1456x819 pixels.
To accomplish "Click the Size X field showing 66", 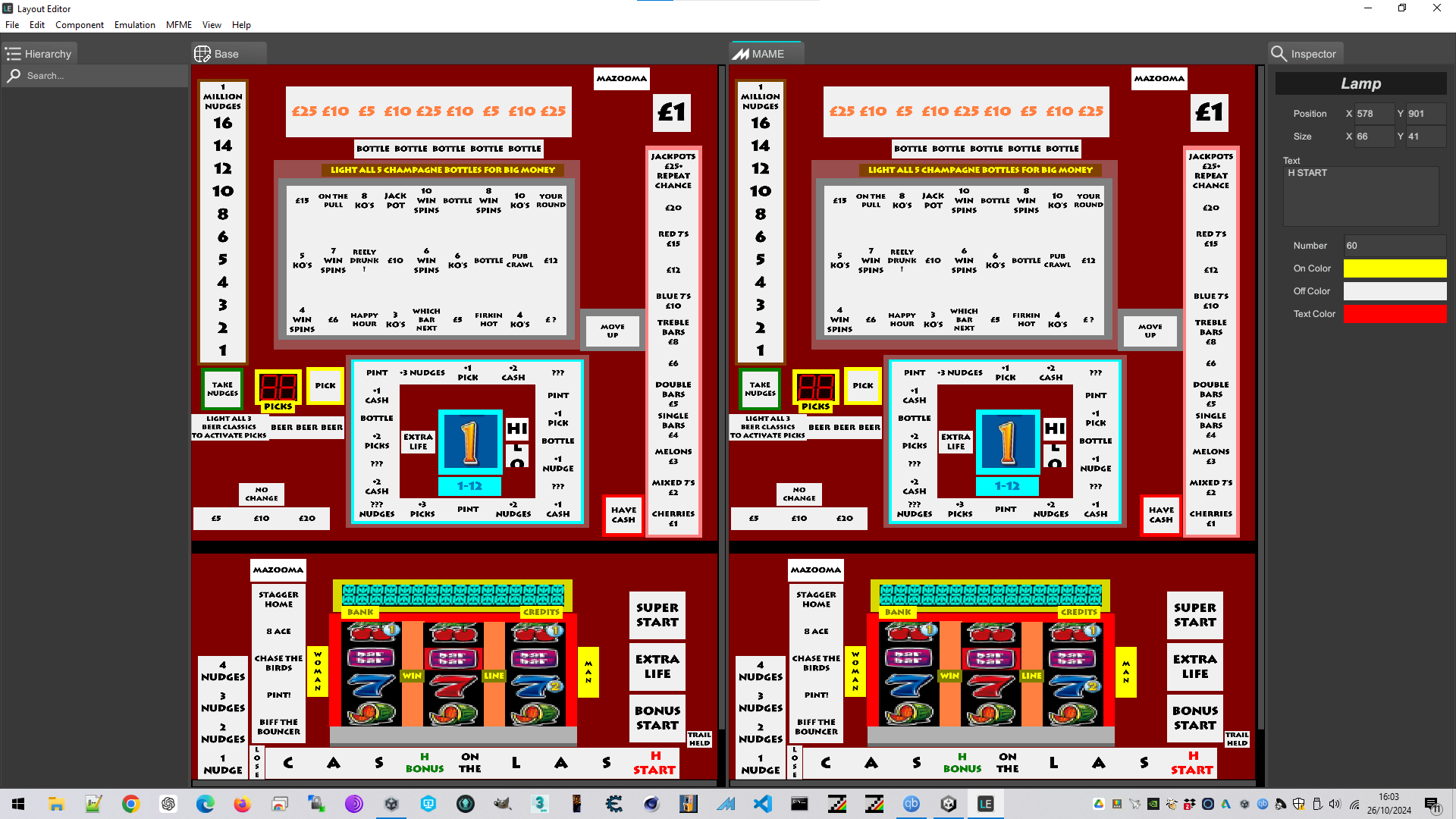I will (1374, 136).
